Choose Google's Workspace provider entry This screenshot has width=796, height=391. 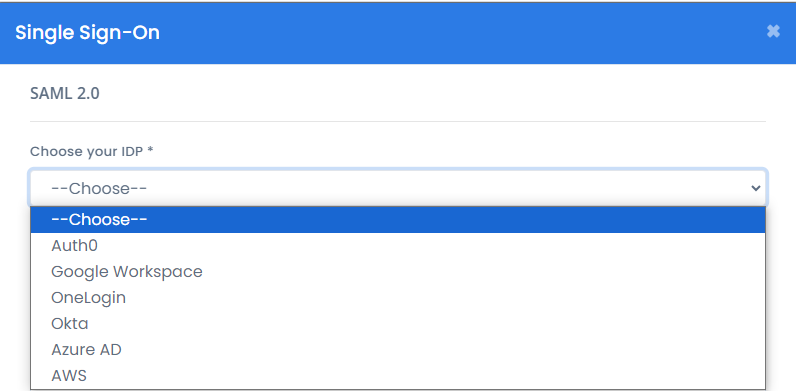pyautogui.click(x=398, y=272)
